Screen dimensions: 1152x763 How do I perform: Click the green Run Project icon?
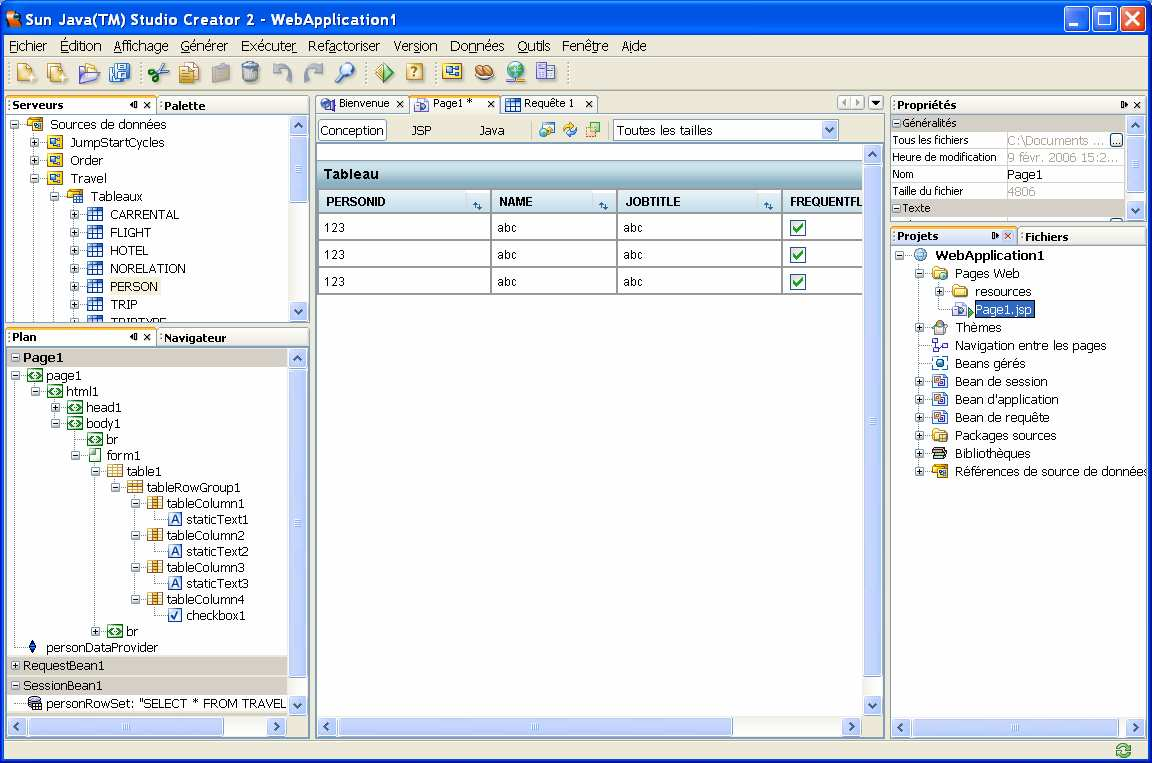(385, 72)
